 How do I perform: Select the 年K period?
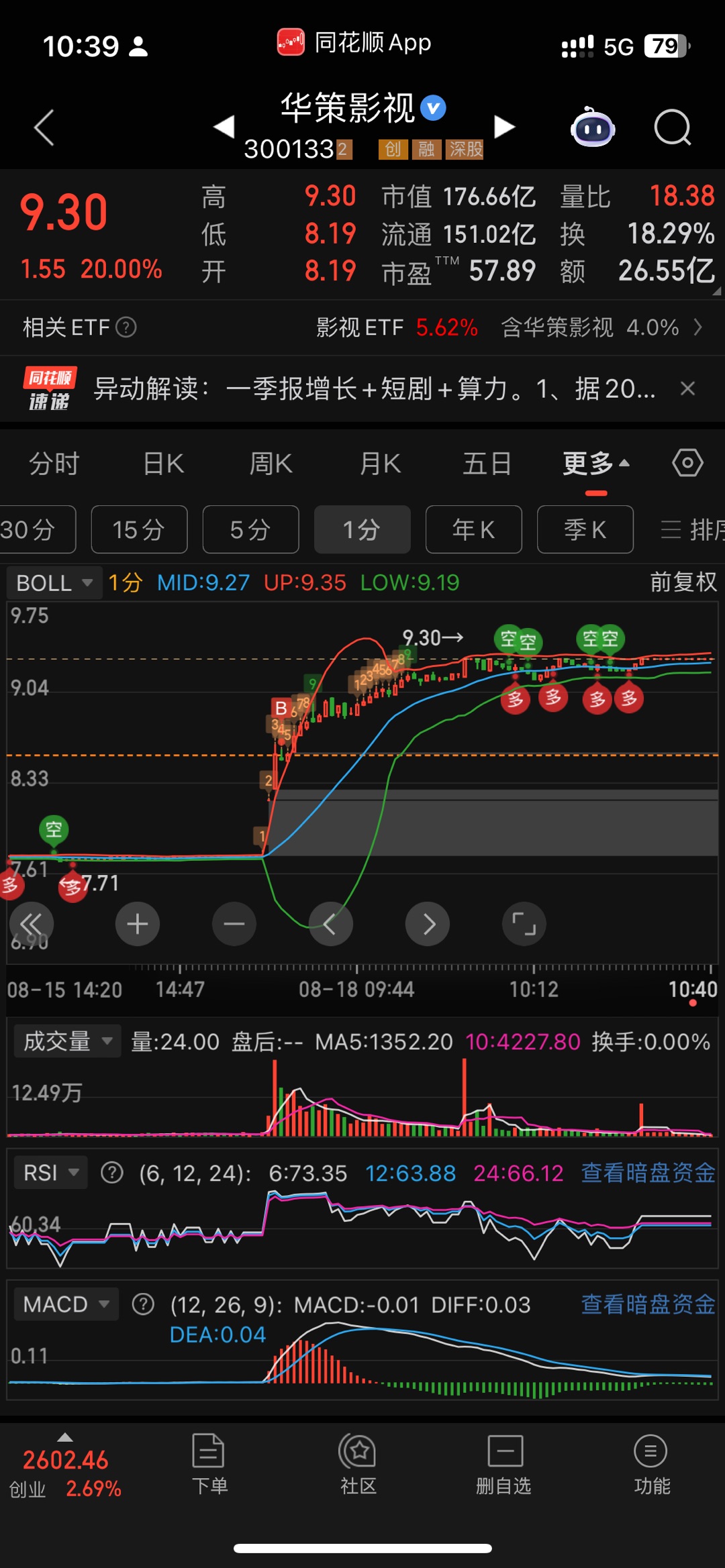473,529
